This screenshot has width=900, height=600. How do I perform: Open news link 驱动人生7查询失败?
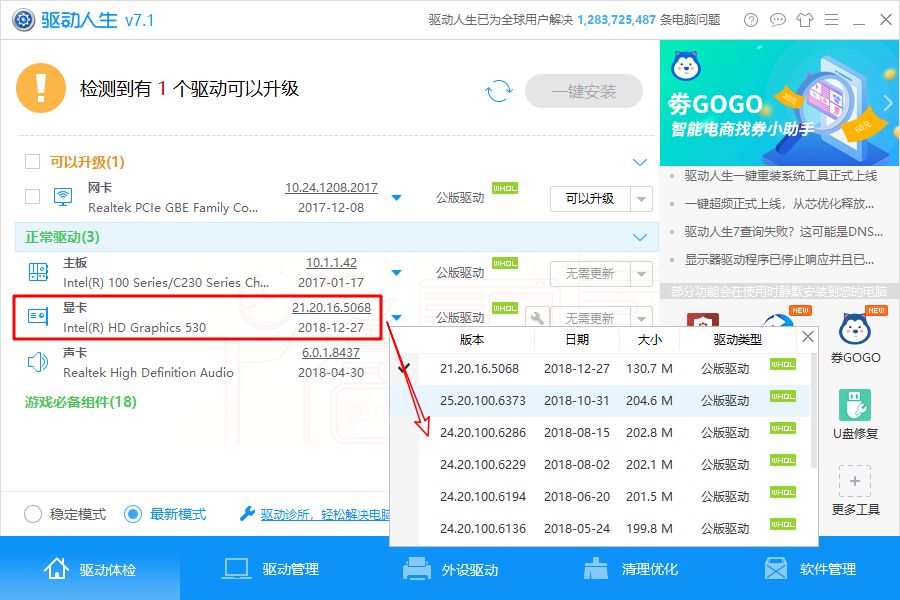(x=783, y=232)
